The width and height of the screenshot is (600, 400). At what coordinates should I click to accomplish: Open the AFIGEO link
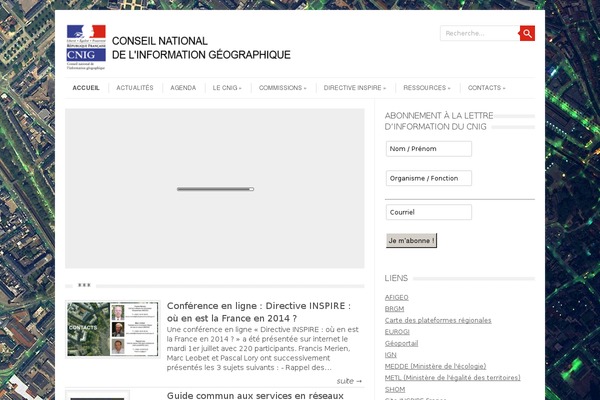pos(396,297)
